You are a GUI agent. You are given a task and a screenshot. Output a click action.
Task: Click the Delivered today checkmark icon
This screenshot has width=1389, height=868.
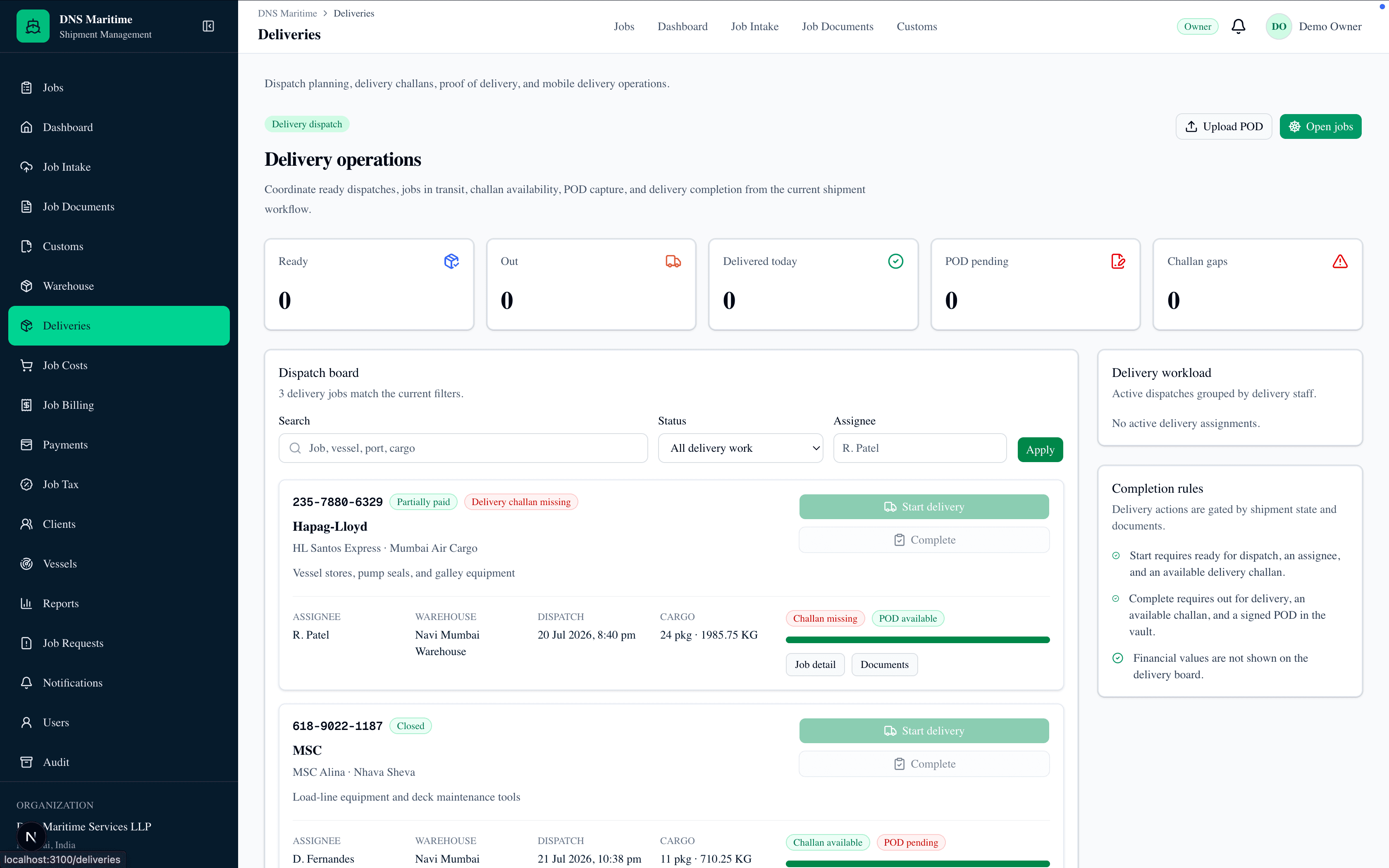pyautogui.click(x=895, y=261)
